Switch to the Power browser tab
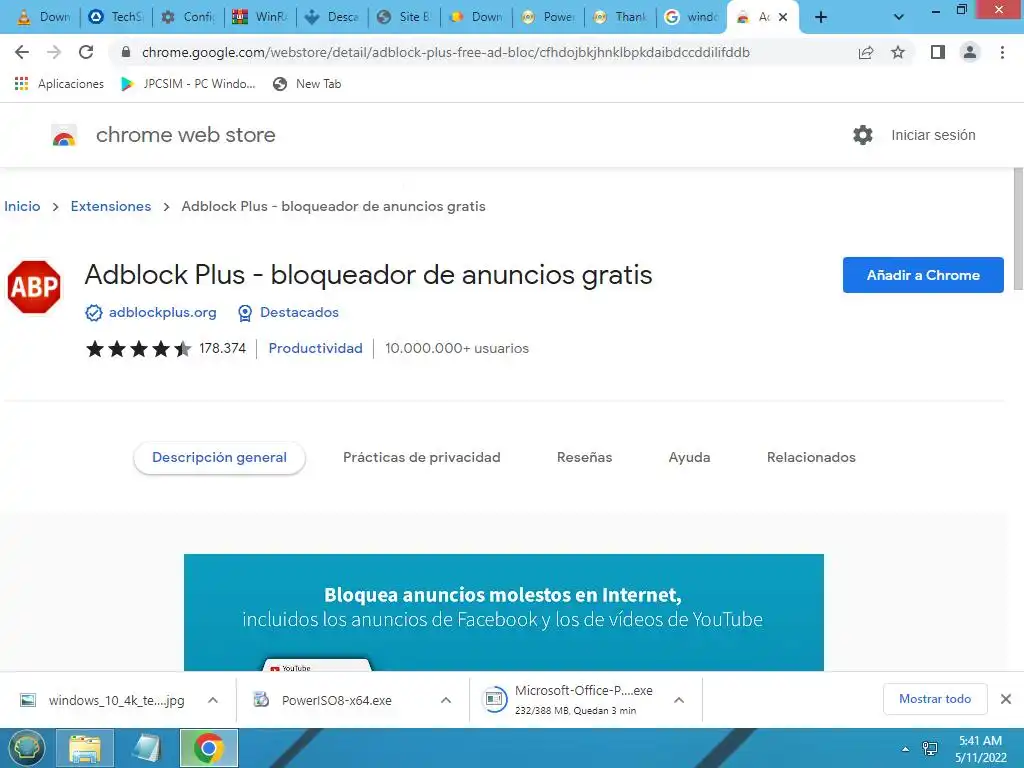Viewport: 1024px width, 768px height. (547, 17)
